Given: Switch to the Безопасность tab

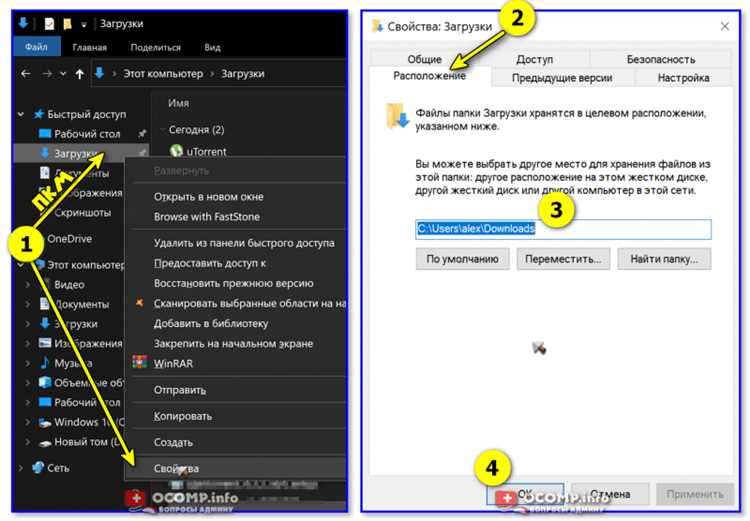Looking at the screenshot, I should tap(661, 59).
